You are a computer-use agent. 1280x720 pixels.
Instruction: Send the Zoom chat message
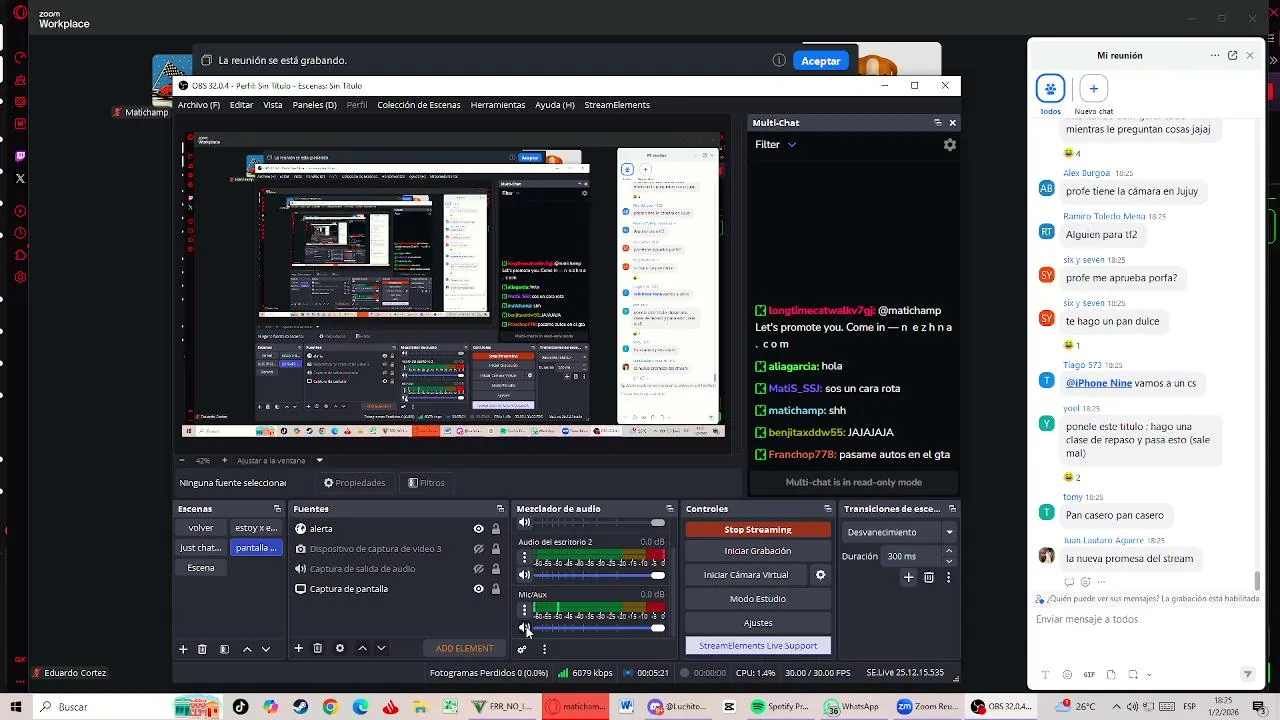[x=1247, y=675]
